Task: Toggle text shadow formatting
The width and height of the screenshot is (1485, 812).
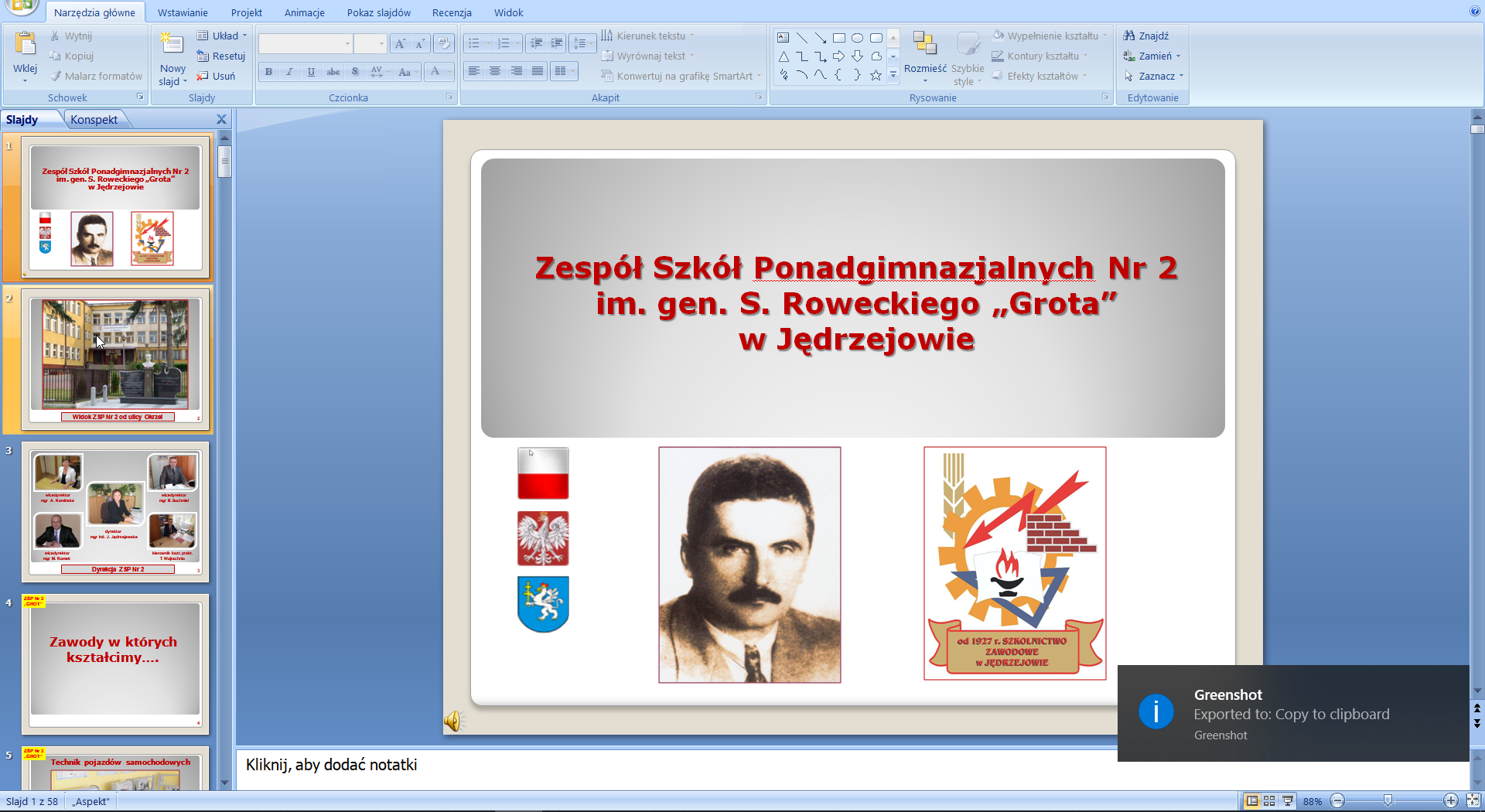Action: (x=355, y=72)
